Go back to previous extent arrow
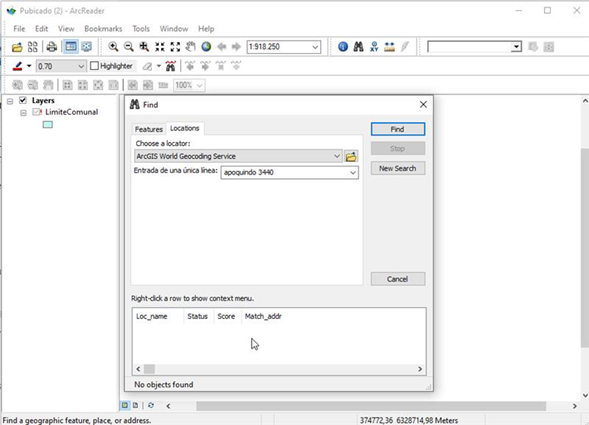589x425 pixels. click(222, 47)
